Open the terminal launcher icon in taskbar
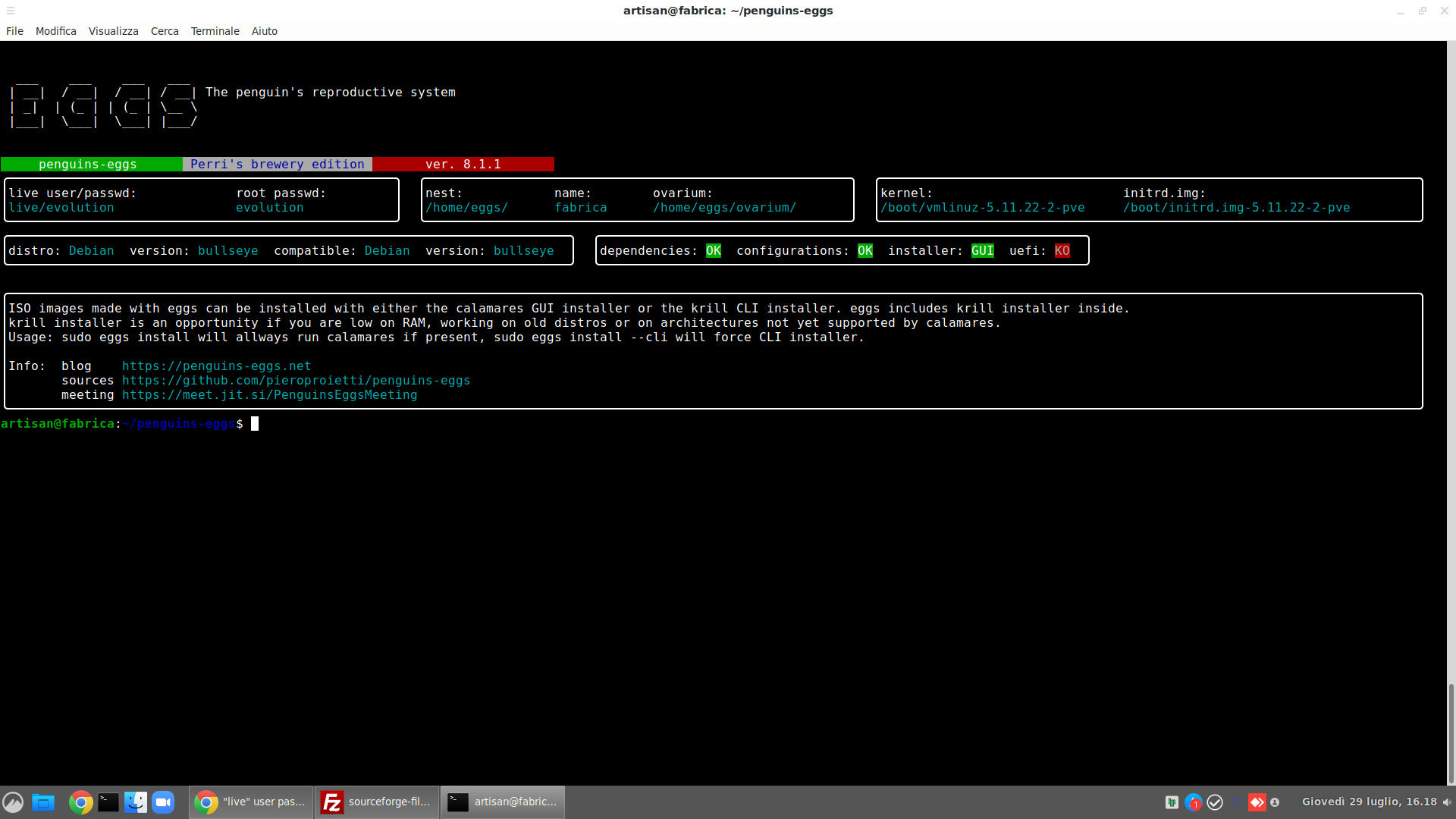1456x819 pixels. (108, 802)
